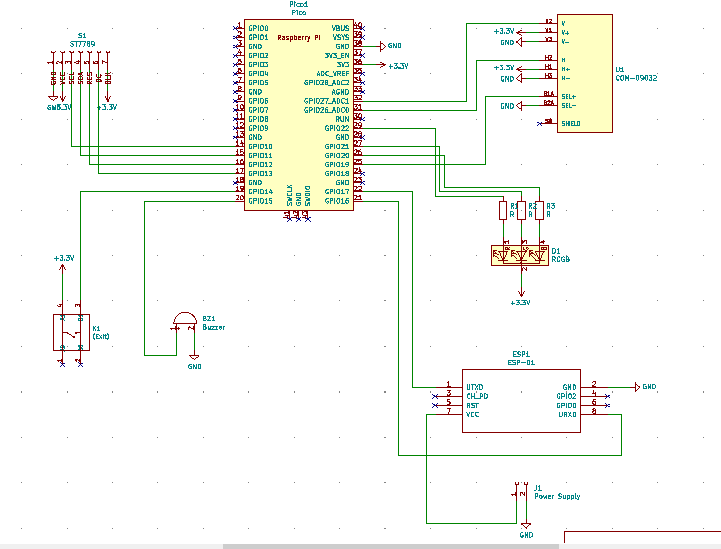This screenshot has width=721, height=549.
Task: Click the 'ESP-01' value label
Action: tap(521, 362)
